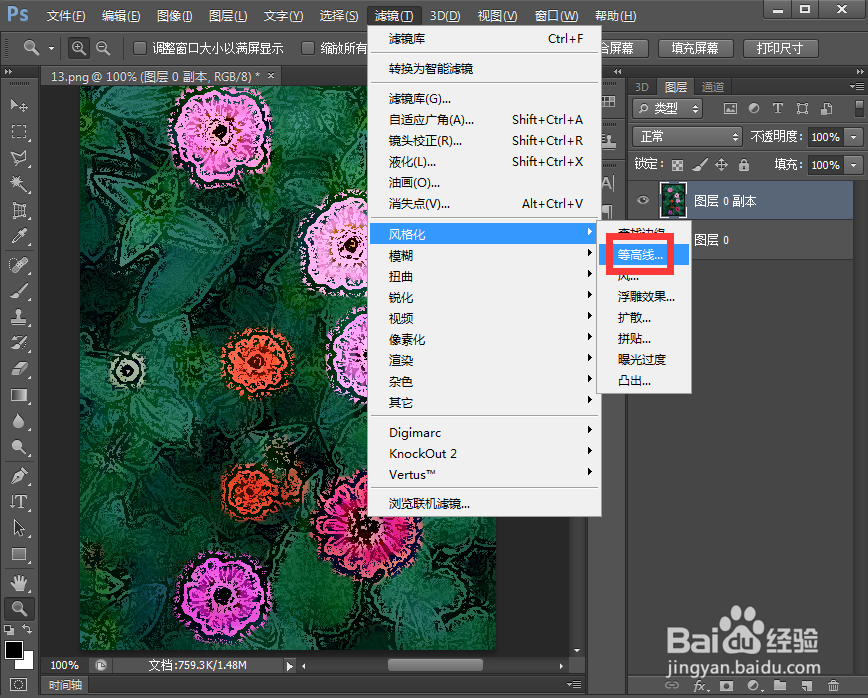The image size is (868, 698).
Task: Select the Gradient tool
Action: (20, 395)
